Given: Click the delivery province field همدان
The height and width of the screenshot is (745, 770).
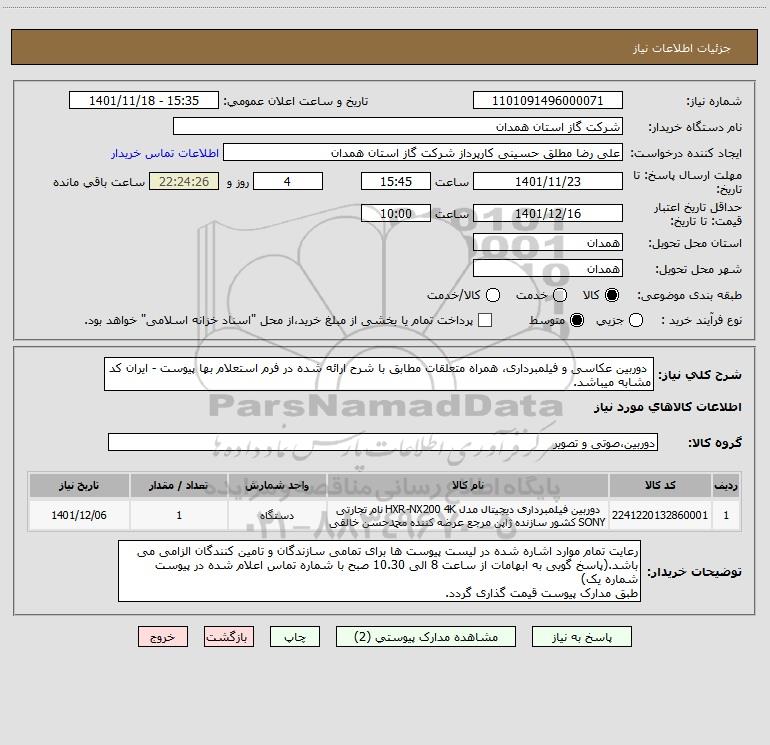Looking at the screenshot, I should tap(548, 243).
